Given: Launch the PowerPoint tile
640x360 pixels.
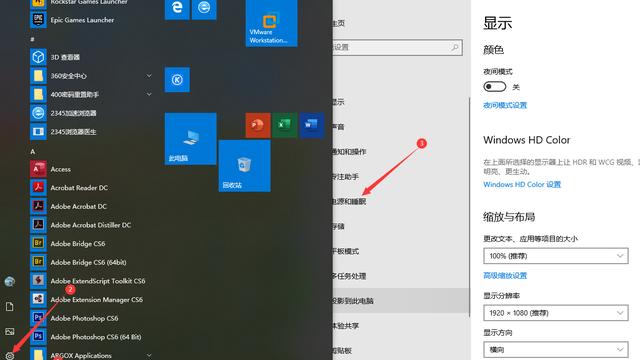Looking at the screenshot, I should click(258, 125).
